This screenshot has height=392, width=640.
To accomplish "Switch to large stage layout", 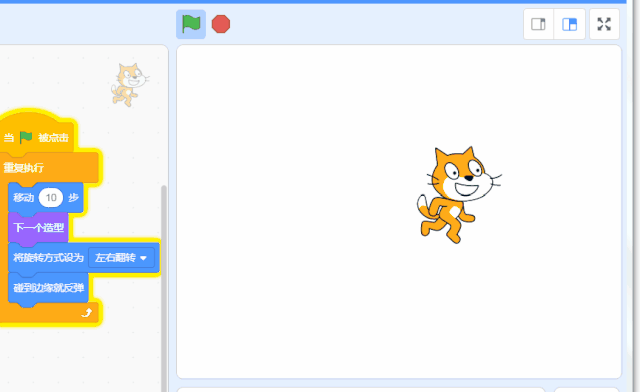I will pyautogui.click(x=569, y=24).
